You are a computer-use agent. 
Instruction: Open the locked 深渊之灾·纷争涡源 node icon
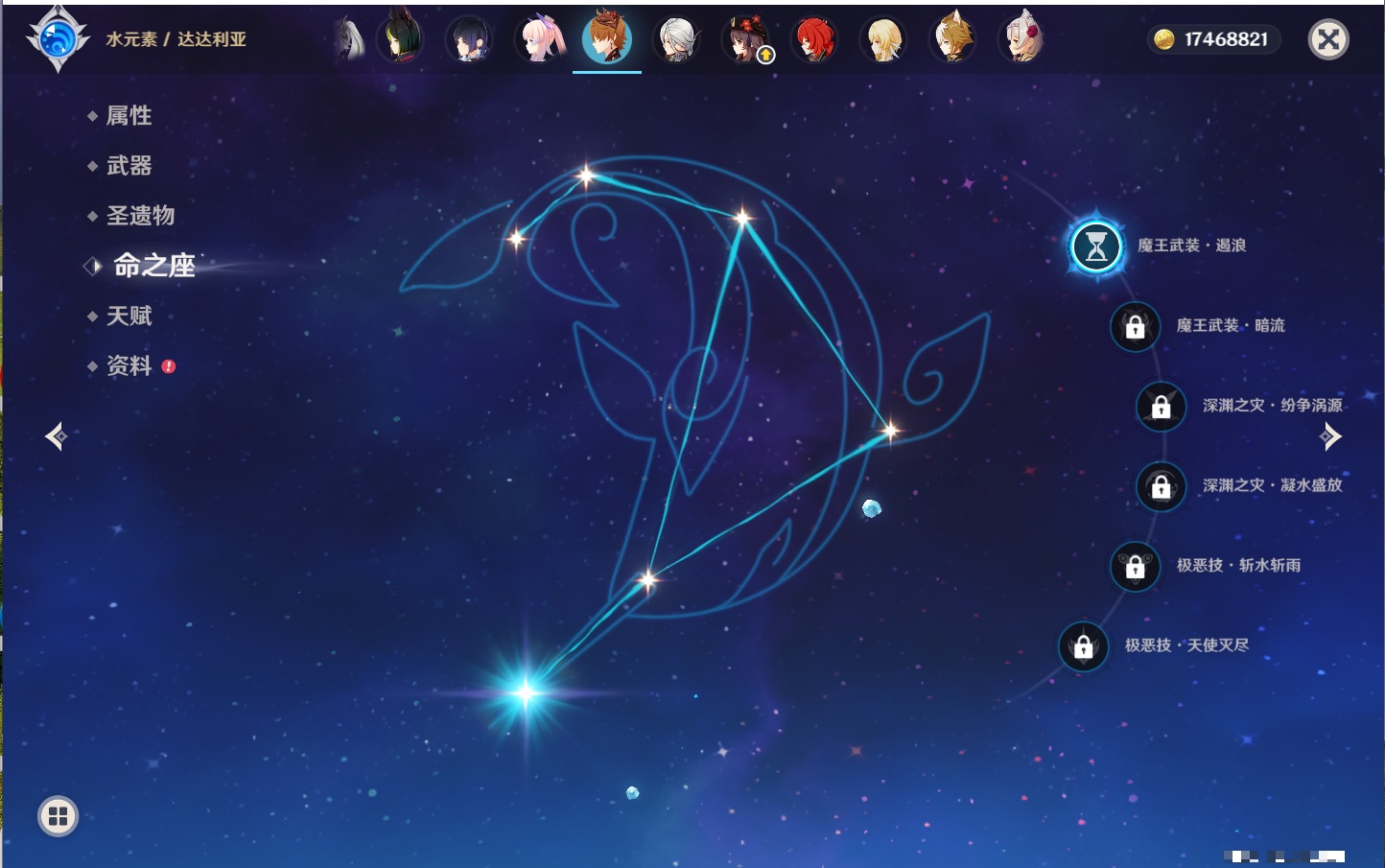click(x=1161, y=406)
